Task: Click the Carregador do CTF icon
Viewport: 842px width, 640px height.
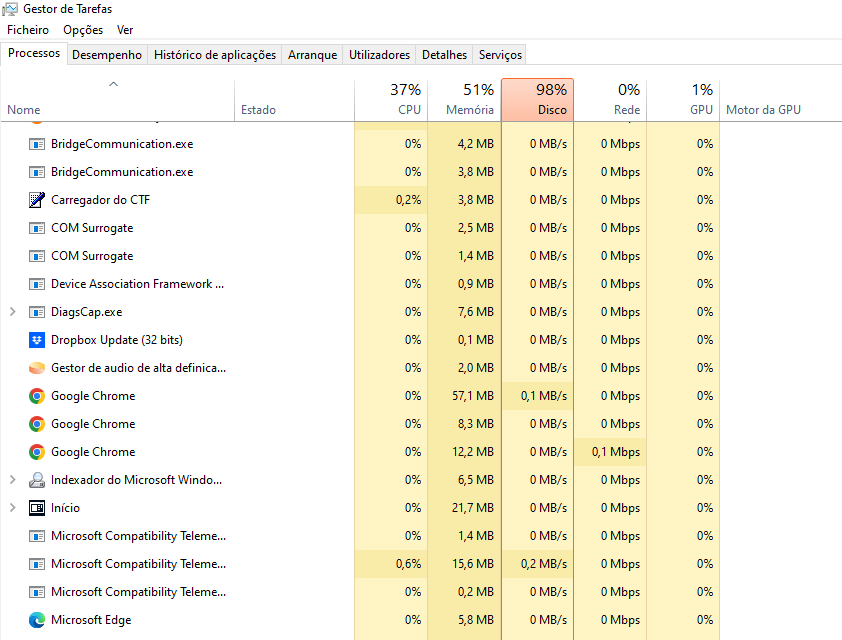Action: coord(37,200)
